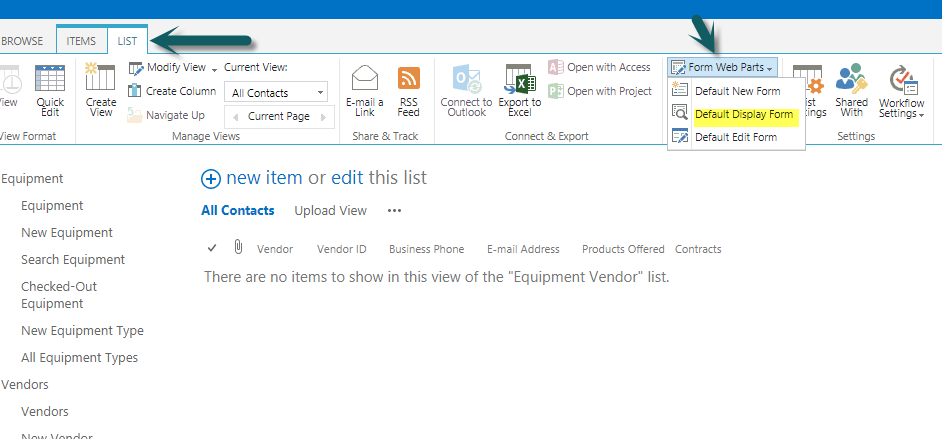Viewport: 942px width, 439px height.
Task: Click the Create Column button
Action: [x=172, y=91]
